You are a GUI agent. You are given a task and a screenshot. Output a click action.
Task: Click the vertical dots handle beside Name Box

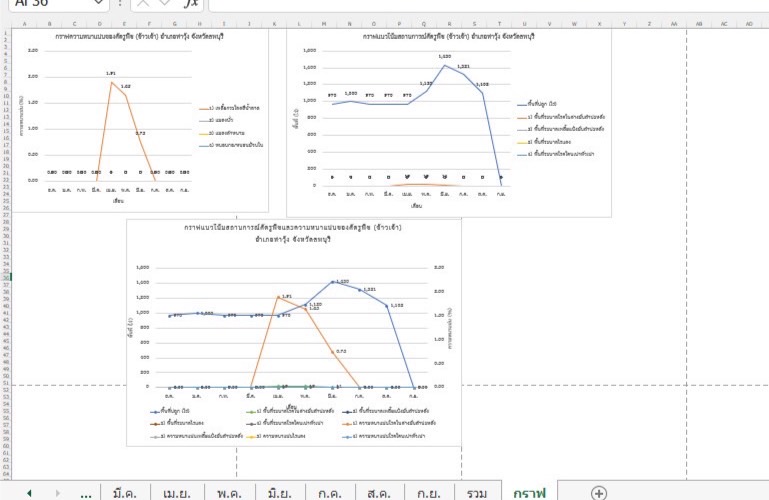121,4
